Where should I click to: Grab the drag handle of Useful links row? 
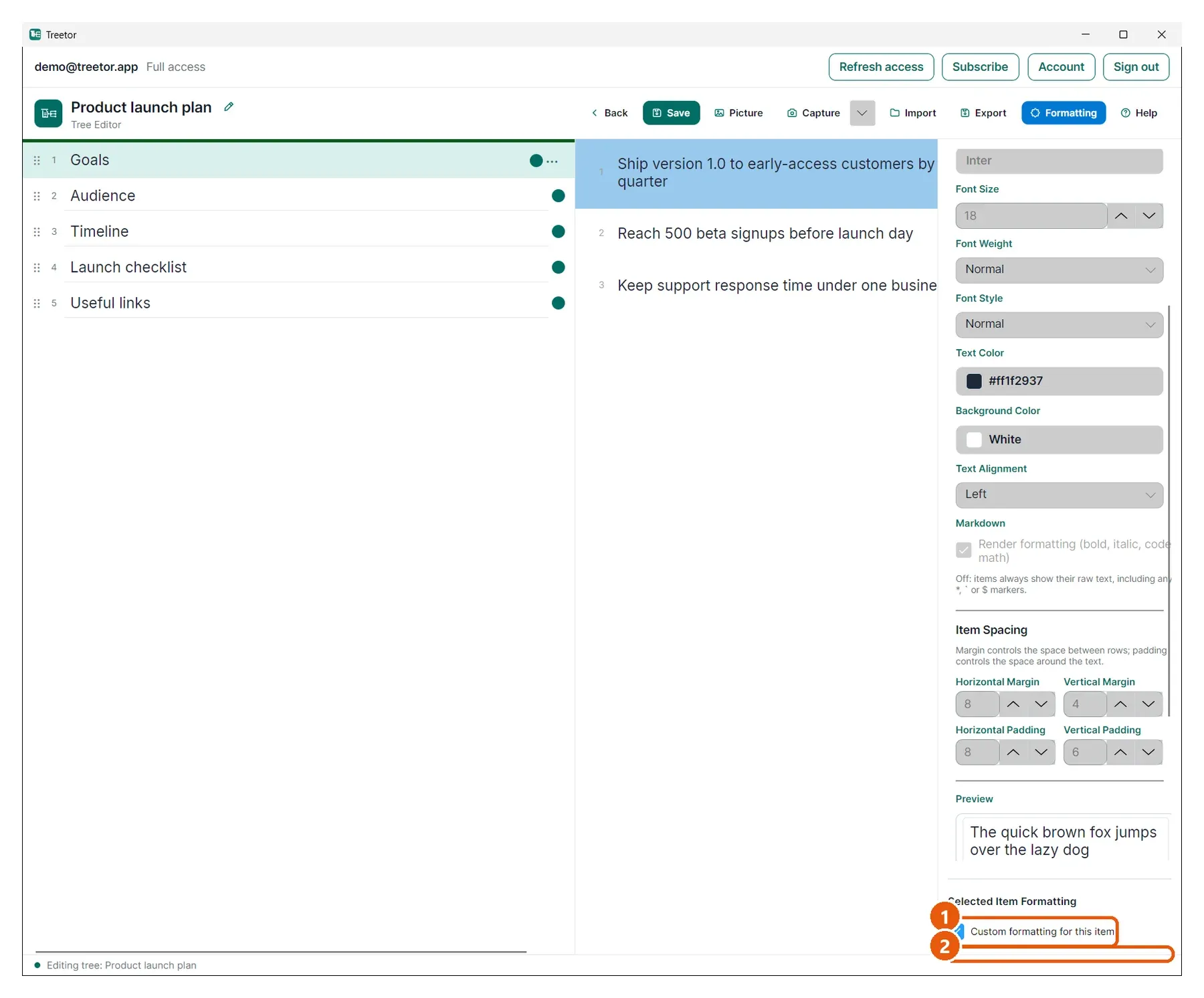(x=37, y=303)
